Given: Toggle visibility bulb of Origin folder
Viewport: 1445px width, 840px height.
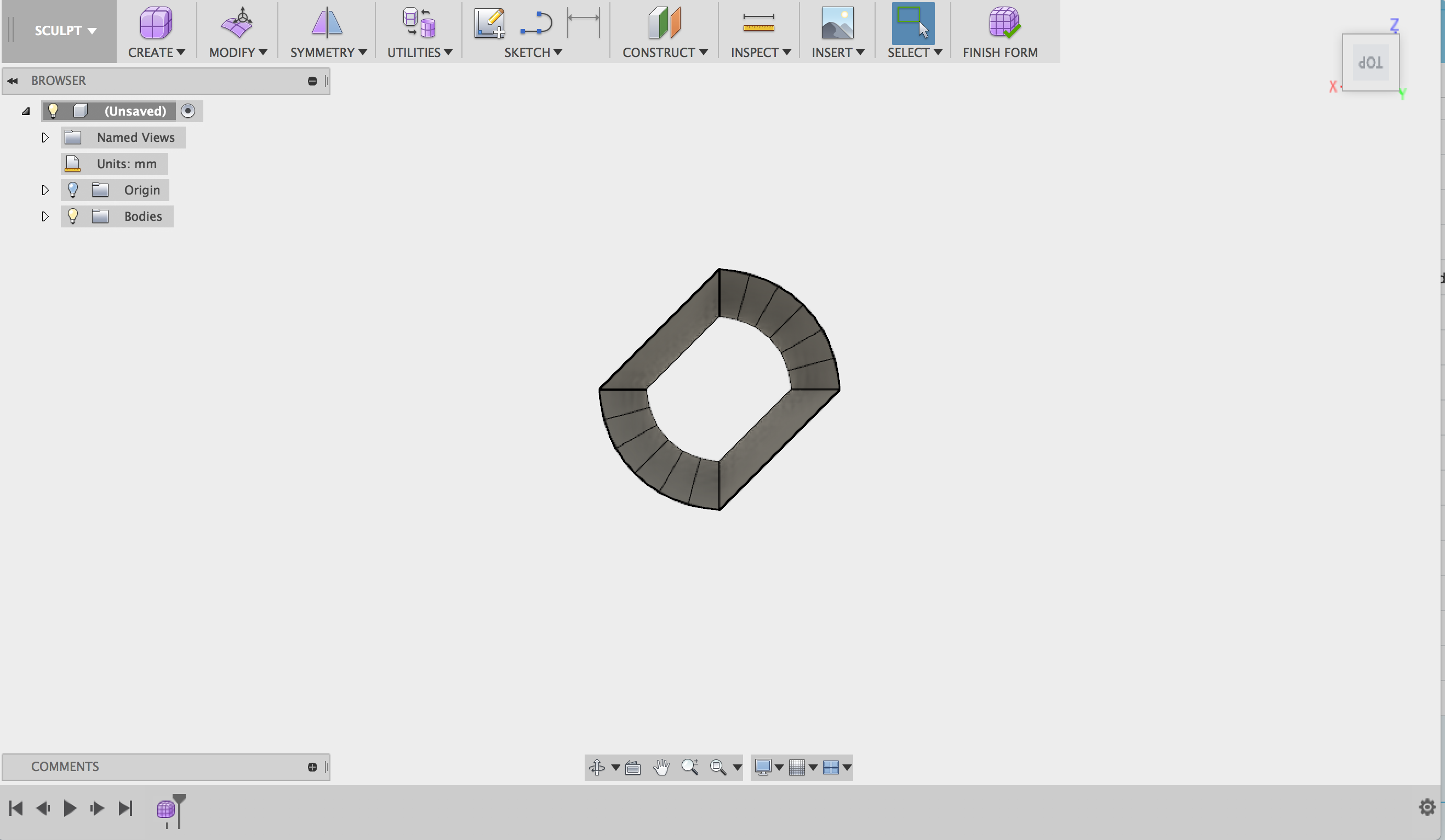Looking at the screenshot, I should click(x=73, y=189).
